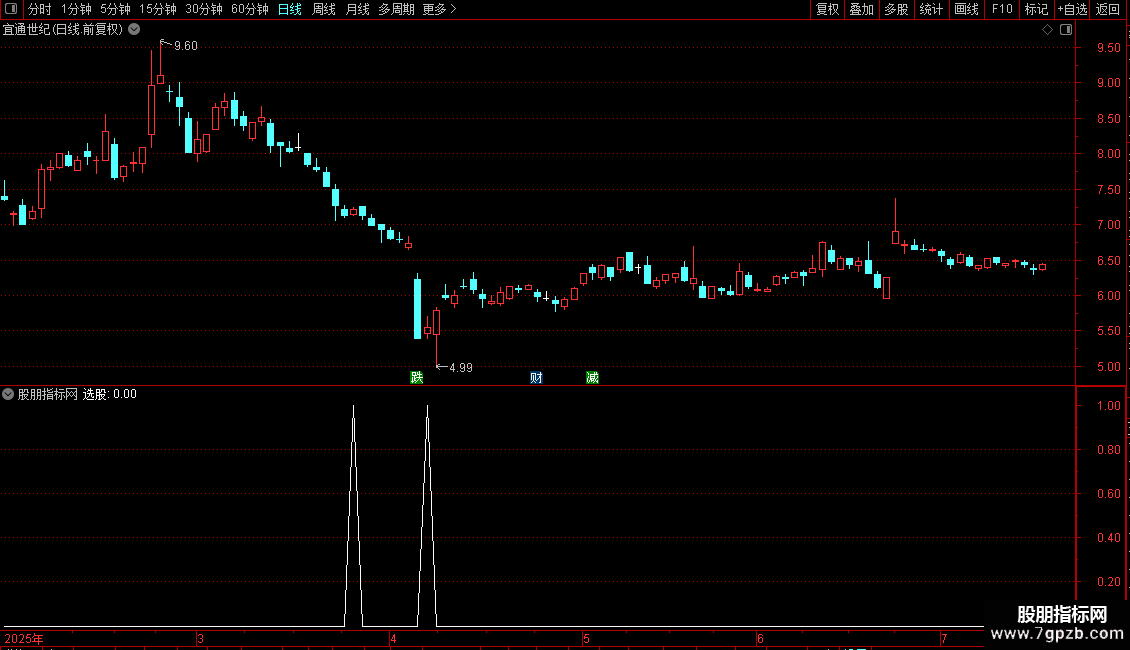Open the 统计 statistics button
Image resolution: width=1130 pixels, height=650 pixels.
[931, 9]
